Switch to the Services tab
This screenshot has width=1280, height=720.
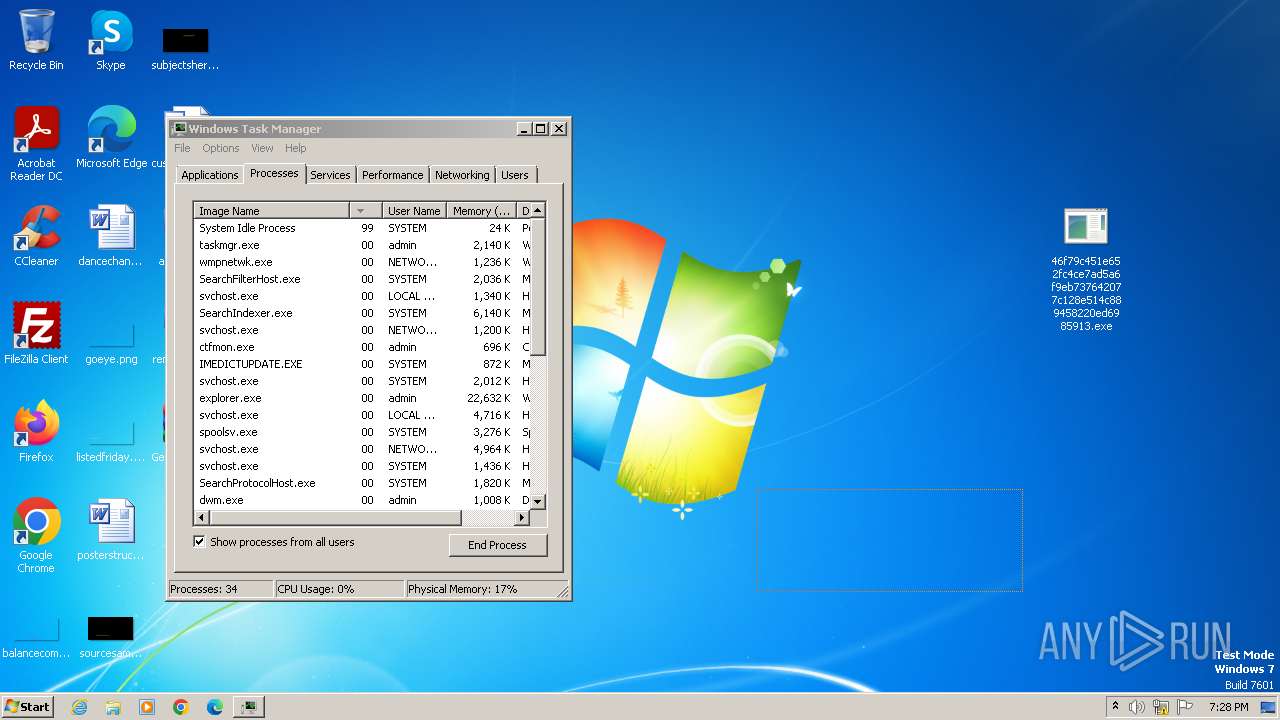330,175
